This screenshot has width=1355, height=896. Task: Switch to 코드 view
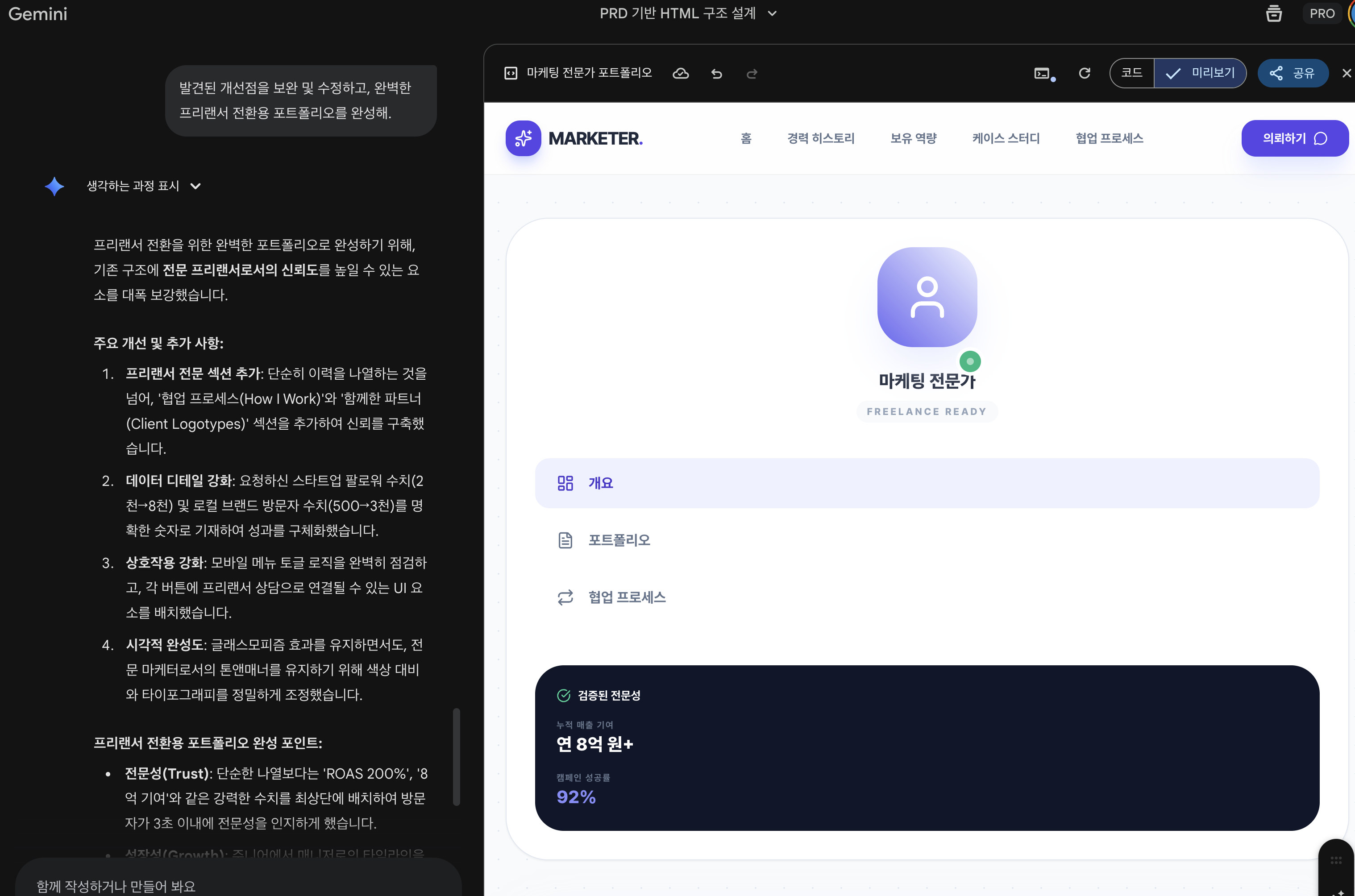(x=1131, y=73)
